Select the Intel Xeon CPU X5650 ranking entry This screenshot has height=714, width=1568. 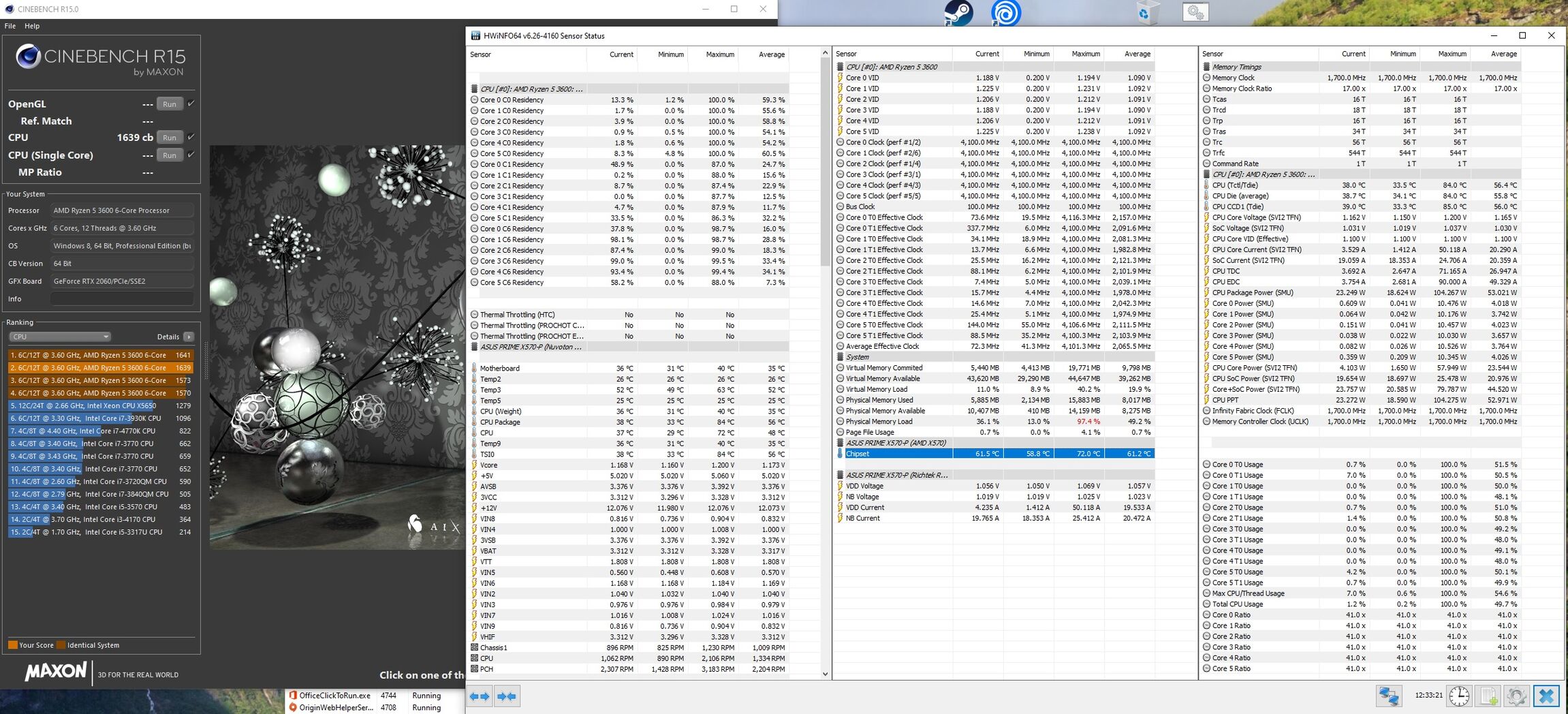point(101,405)
